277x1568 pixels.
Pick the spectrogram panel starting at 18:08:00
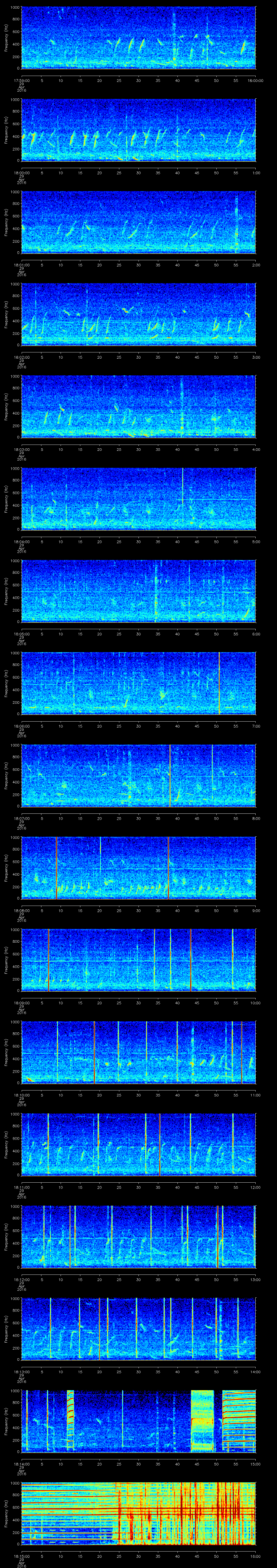click(x=139, y=868)
